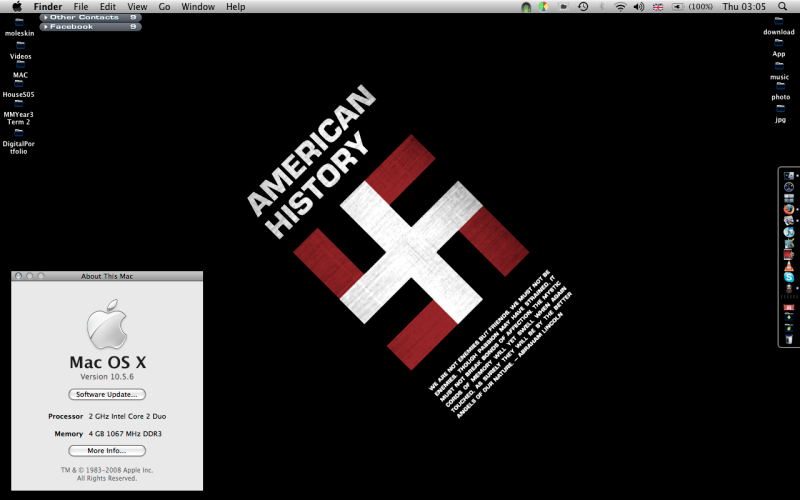
Task: Click the volume speaker menu bar icon
Action: pos(638,7)
